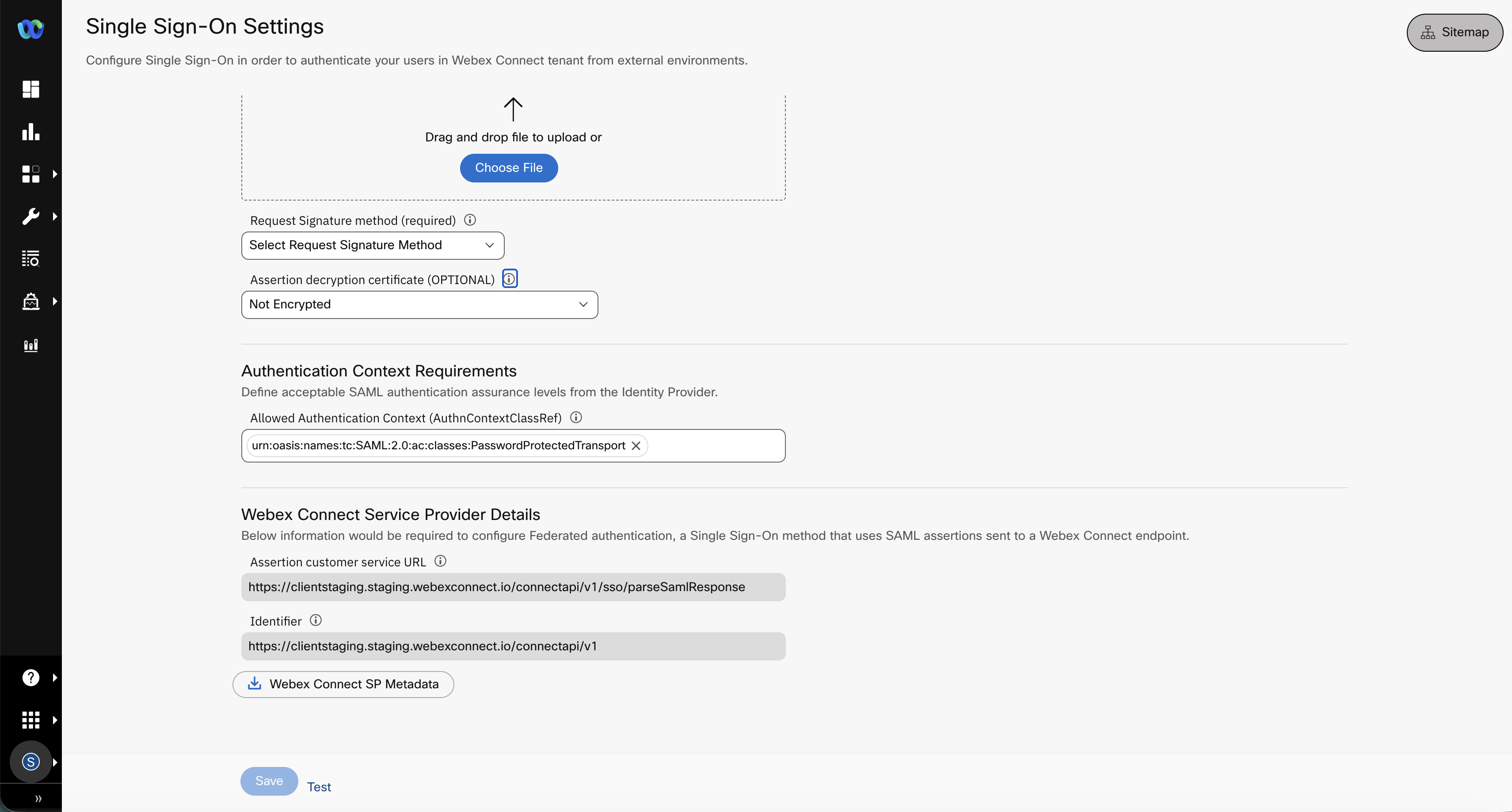Open the apps grid squares icon in sidebar

(30, 174)
